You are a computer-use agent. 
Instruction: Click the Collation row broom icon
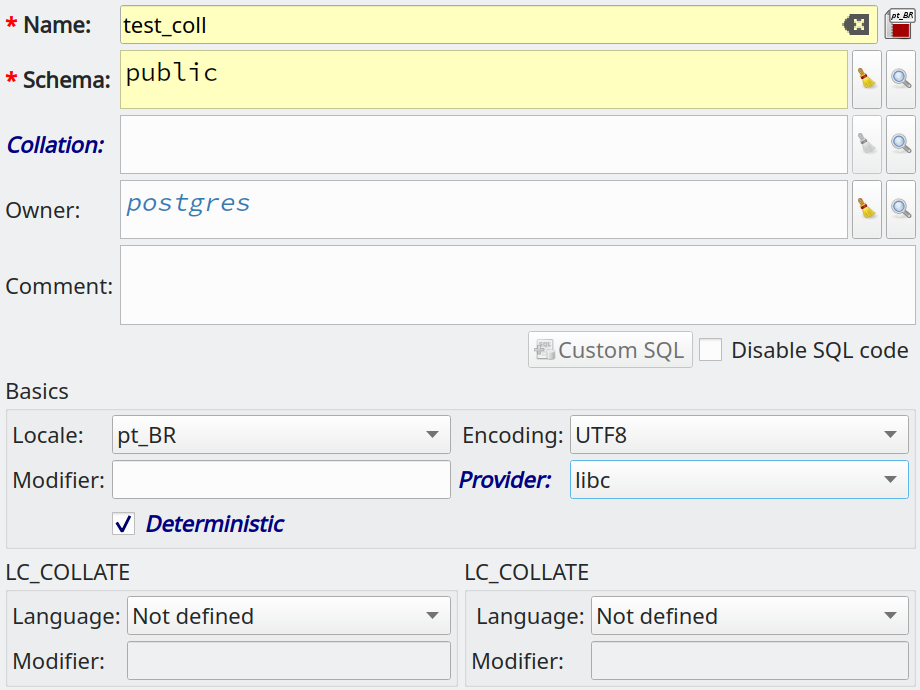click(x=867, y=144)
